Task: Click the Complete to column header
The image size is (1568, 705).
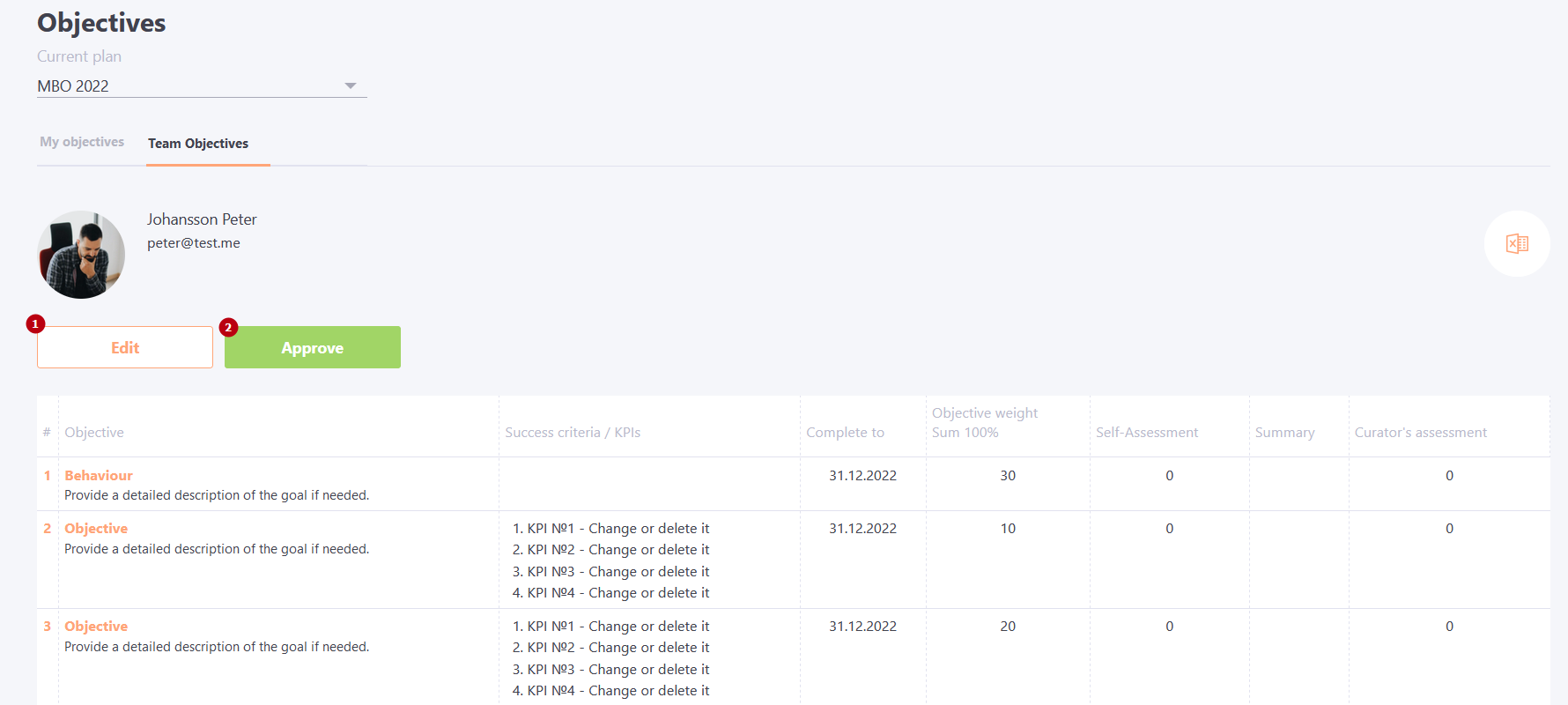Action: tap(845, 432)
